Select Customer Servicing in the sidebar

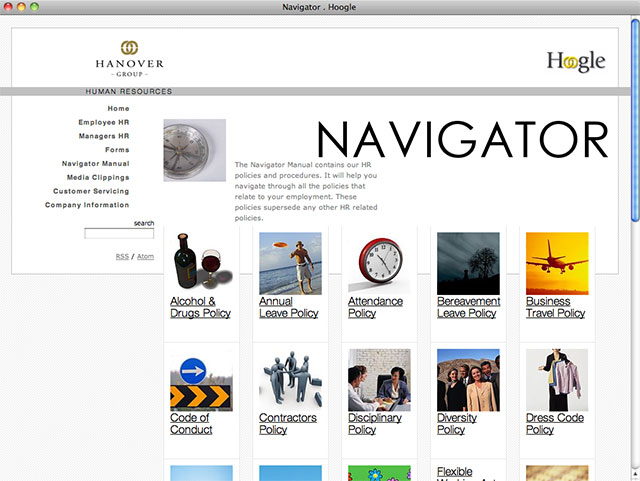91,191
